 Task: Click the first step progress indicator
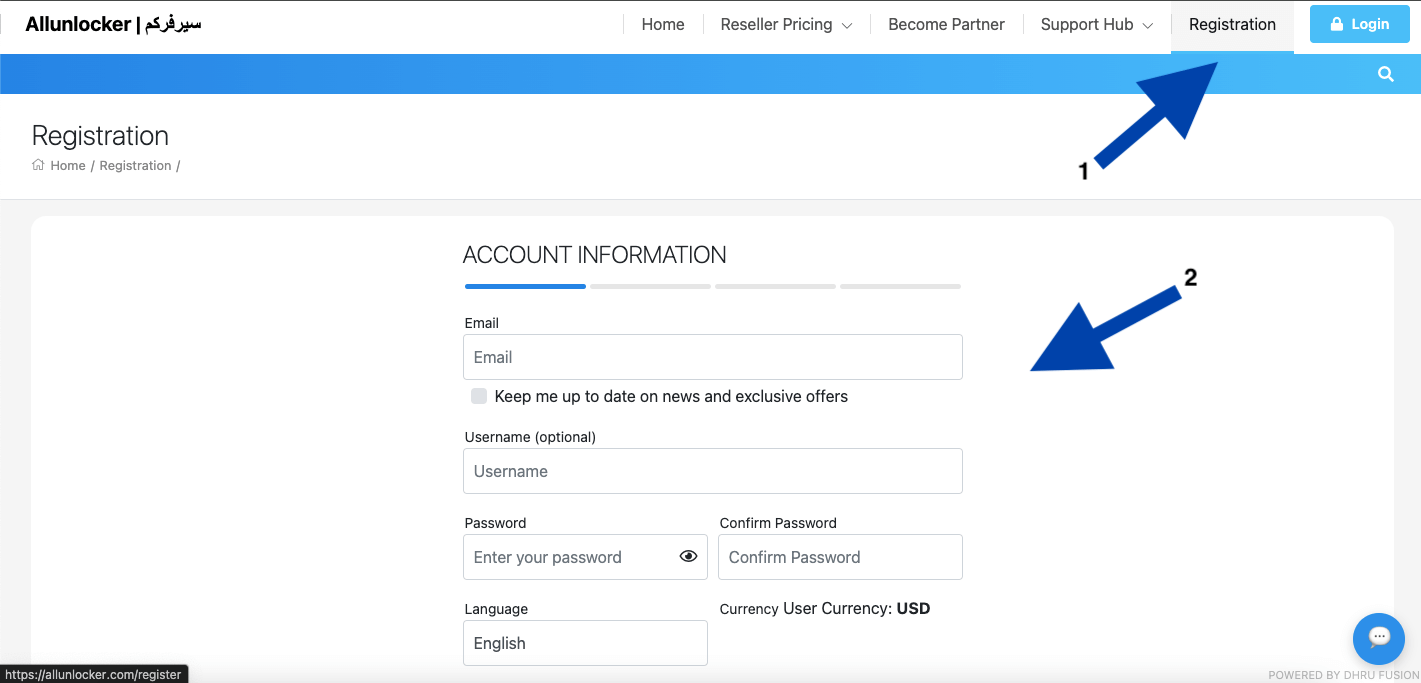524,286
